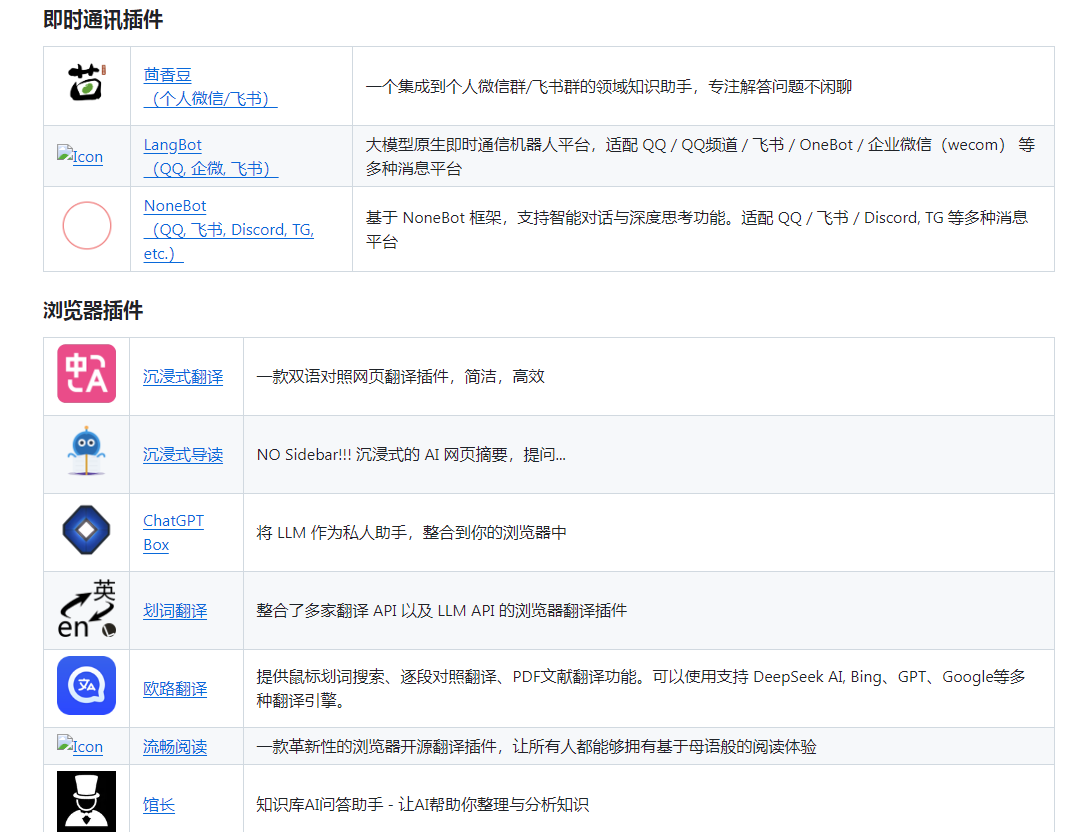Click the blue octopus 沉浸式导读 icon
Screen dimensions: 1068x832
coord(87,454)
